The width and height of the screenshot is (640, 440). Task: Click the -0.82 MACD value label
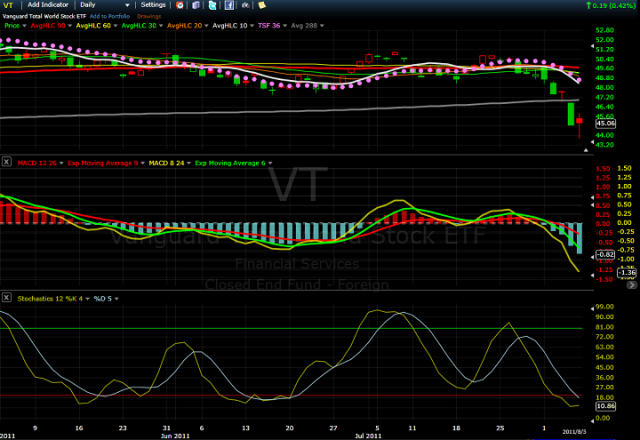coord(605,254)
